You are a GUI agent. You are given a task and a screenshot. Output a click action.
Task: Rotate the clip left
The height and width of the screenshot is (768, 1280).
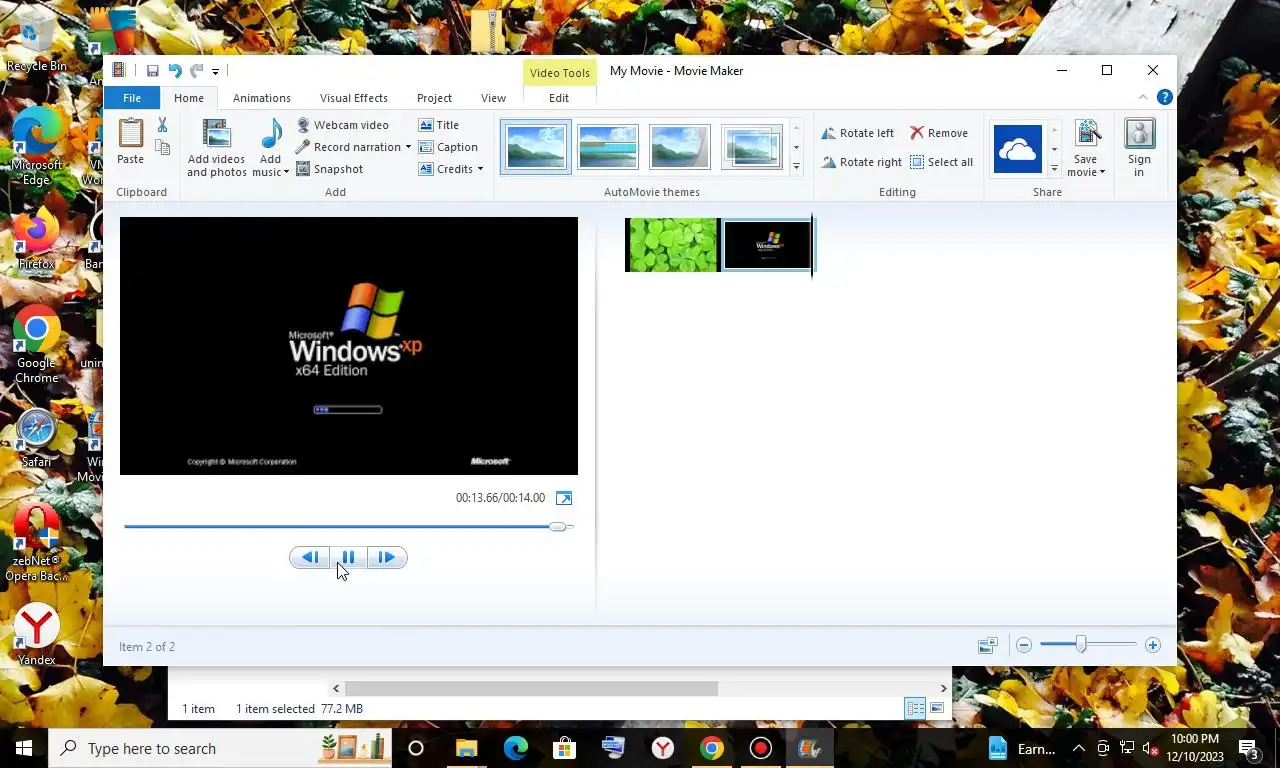click(x=858, y=133)
